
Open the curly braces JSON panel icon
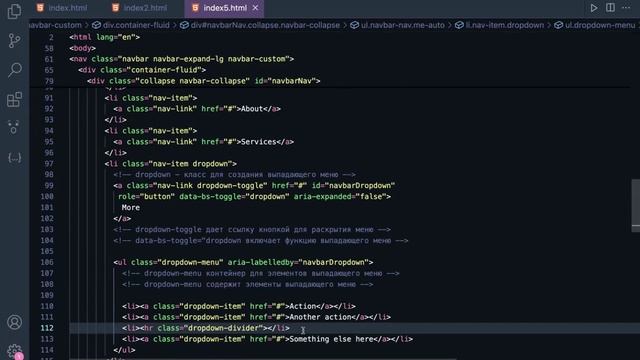[x=14, y=158]
